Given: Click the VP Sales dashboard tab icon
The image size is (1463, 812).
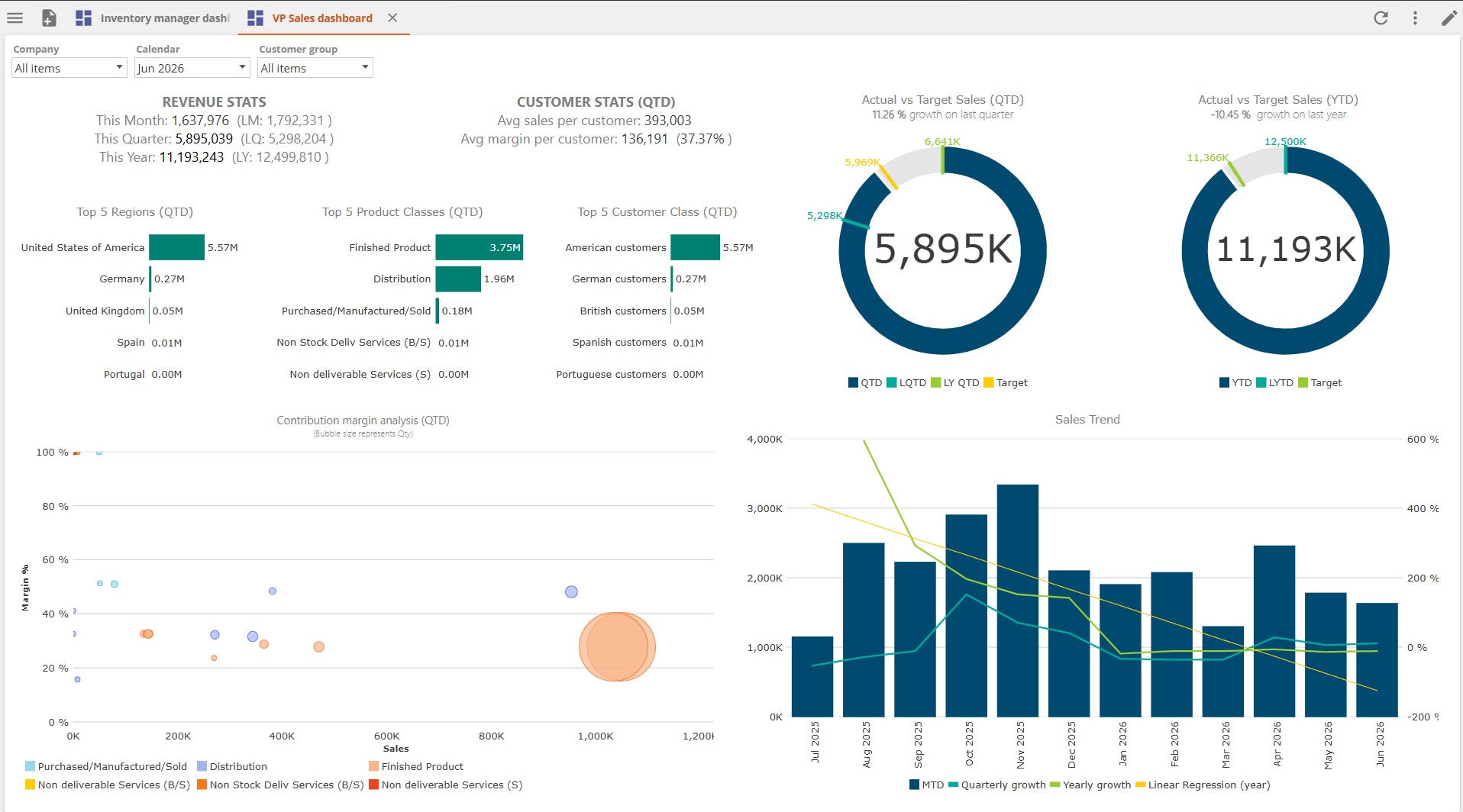Looking at the screenshot, I should [x=256, y=18].
